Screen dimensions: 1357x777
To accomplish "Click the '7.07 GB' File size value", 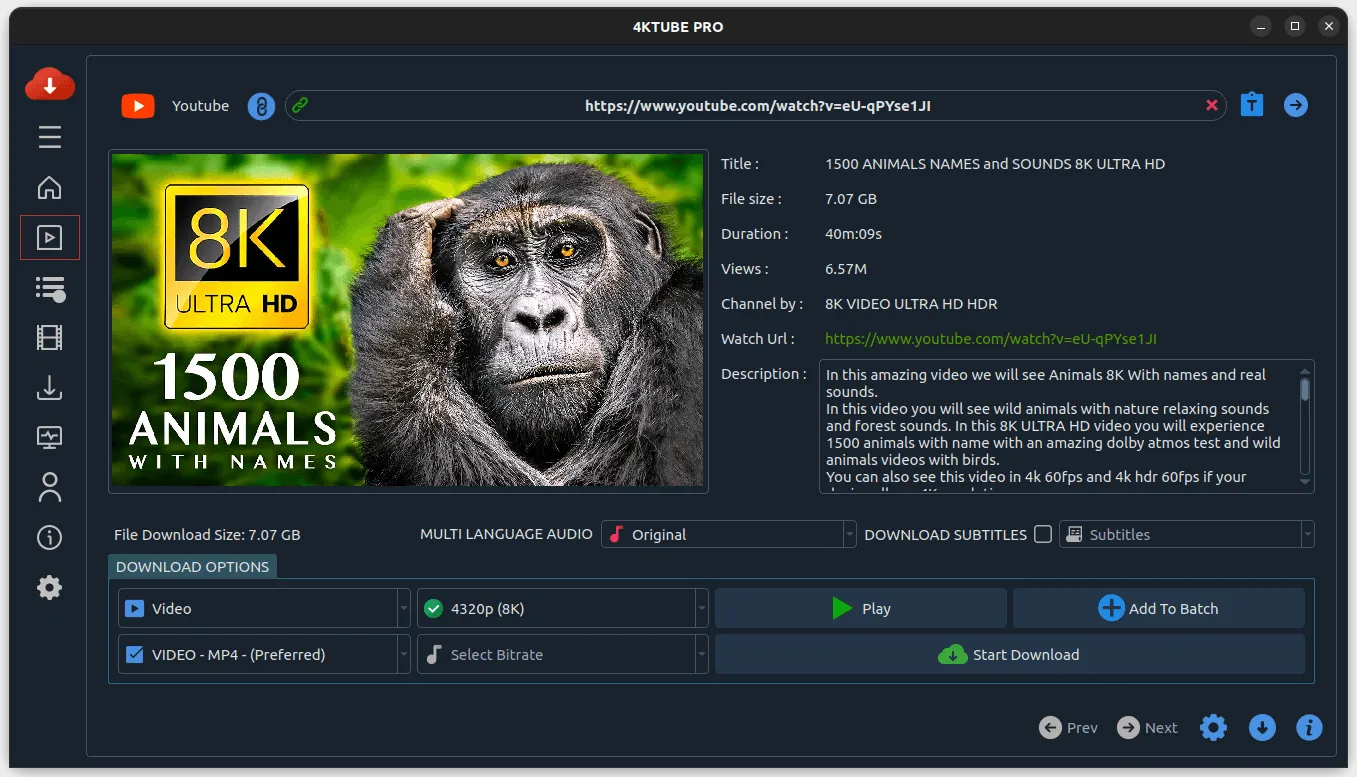I will [851, 199].
